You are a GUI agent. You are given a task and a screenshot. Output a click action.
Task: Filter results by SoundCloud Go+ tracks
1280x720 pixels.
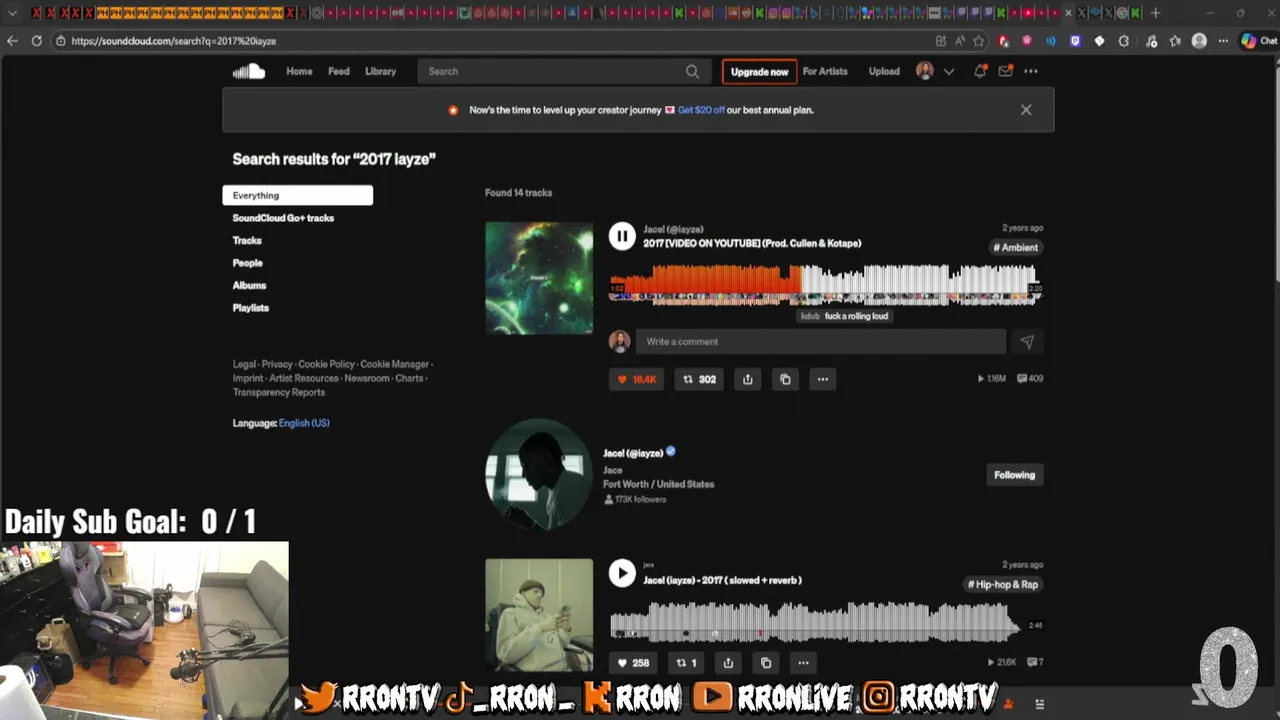pos(283,218)
